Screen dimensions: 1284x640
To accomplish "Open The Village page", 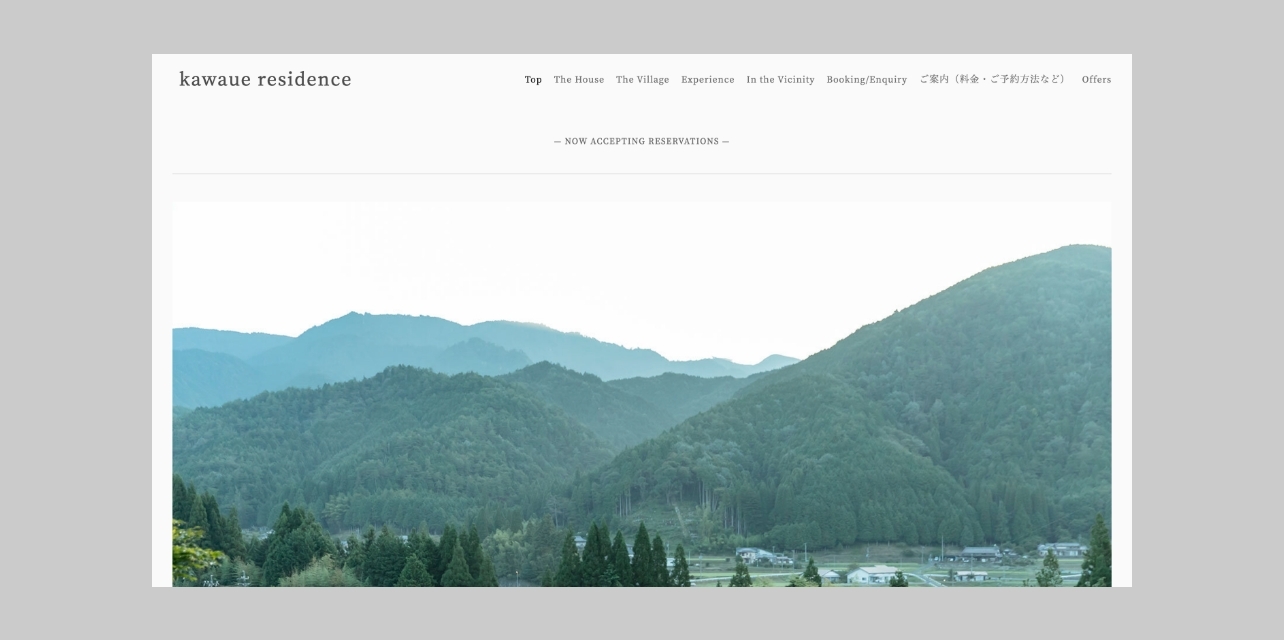I will [x=642, y=80].
